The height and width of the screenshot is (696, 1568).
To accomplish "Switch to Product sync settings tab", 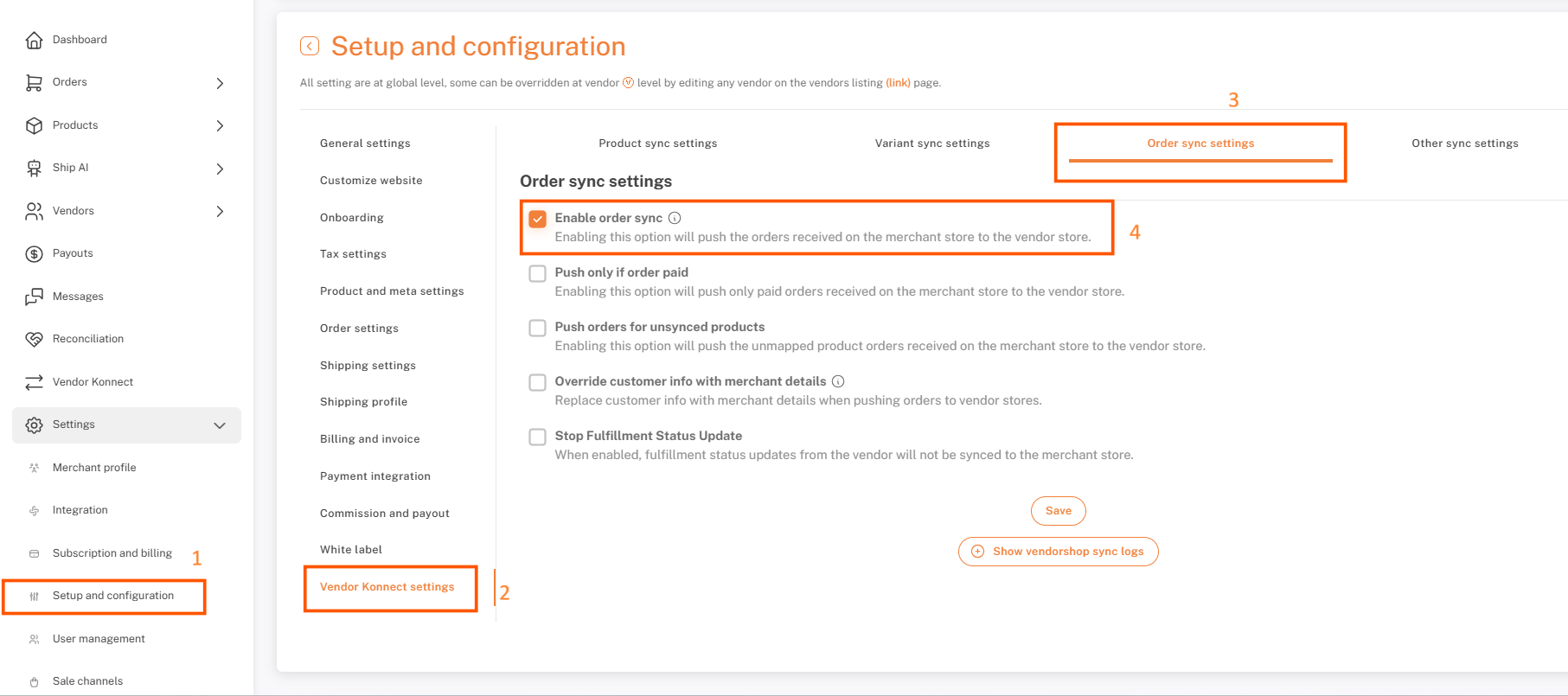I will [657, 144].
